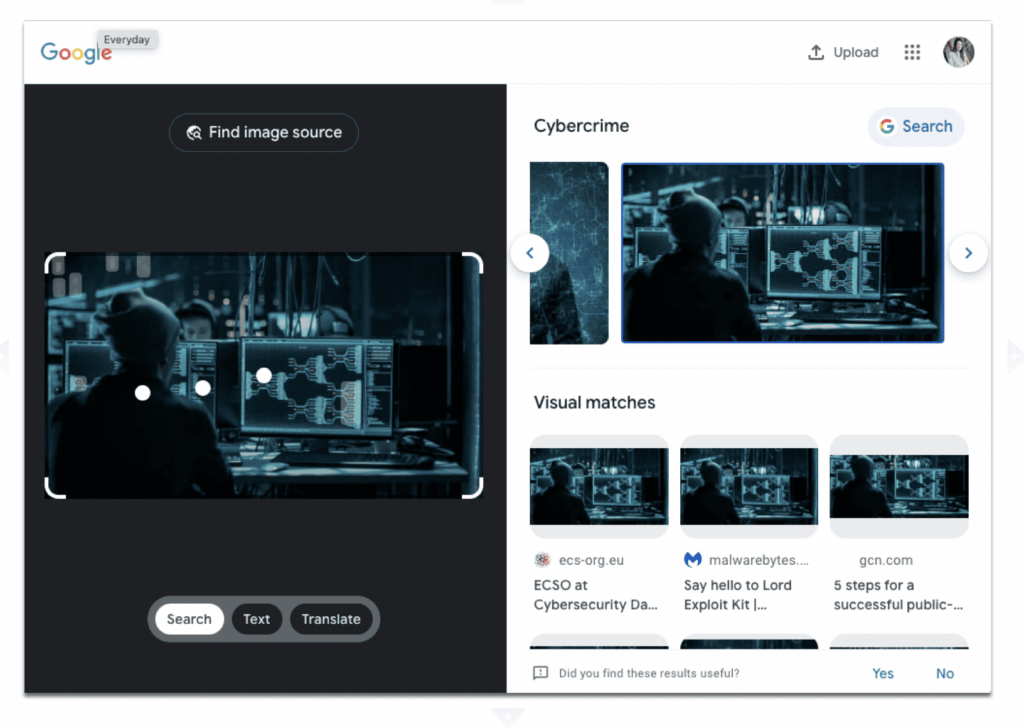Click the top-left crop corner handle

point(55,262)
